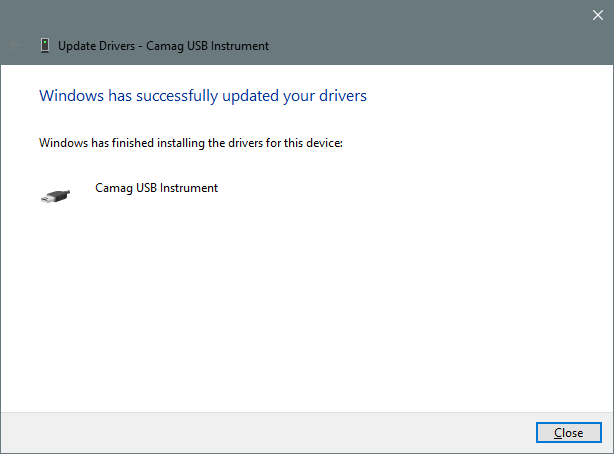614x454 pixels.
Task: Click the header area right of the dialog title
Action: point(440,46)
